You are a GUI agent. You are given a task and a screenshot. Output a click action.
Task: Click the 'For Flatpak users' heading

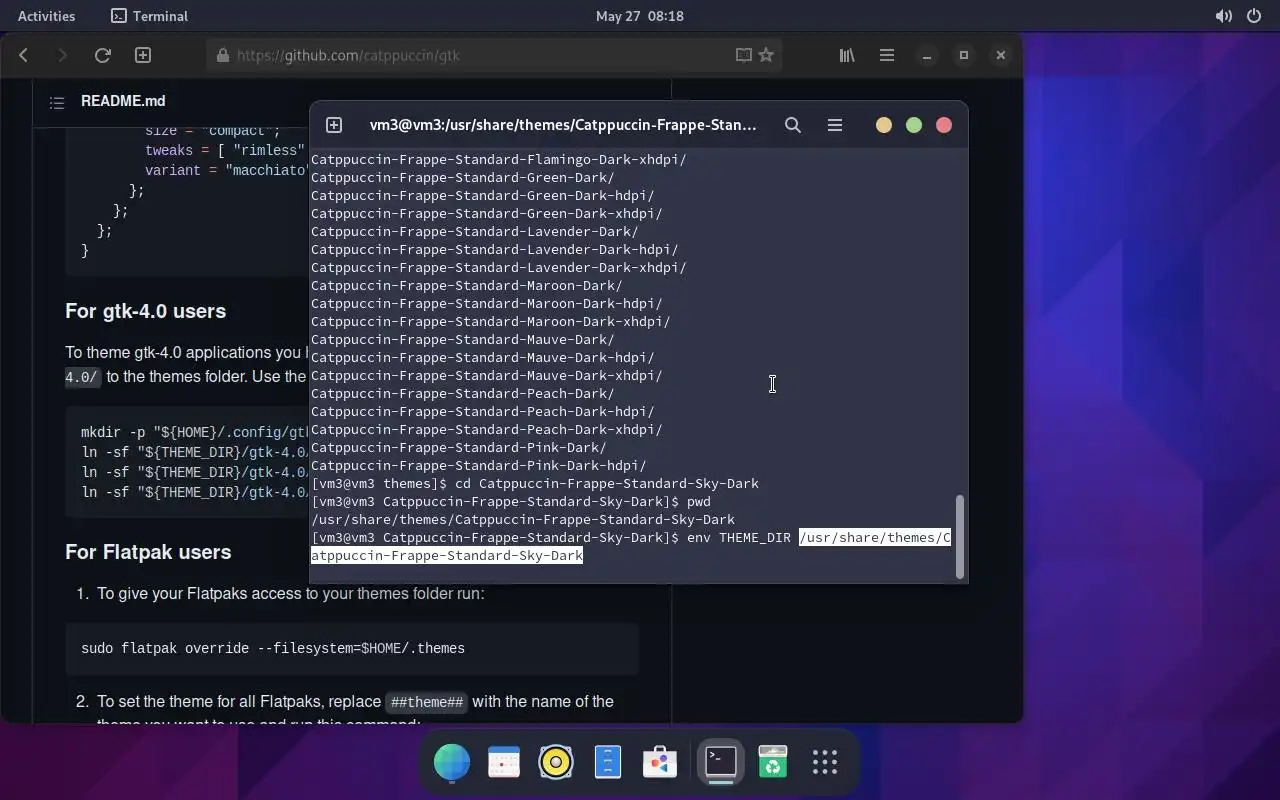tap(148, 552)
